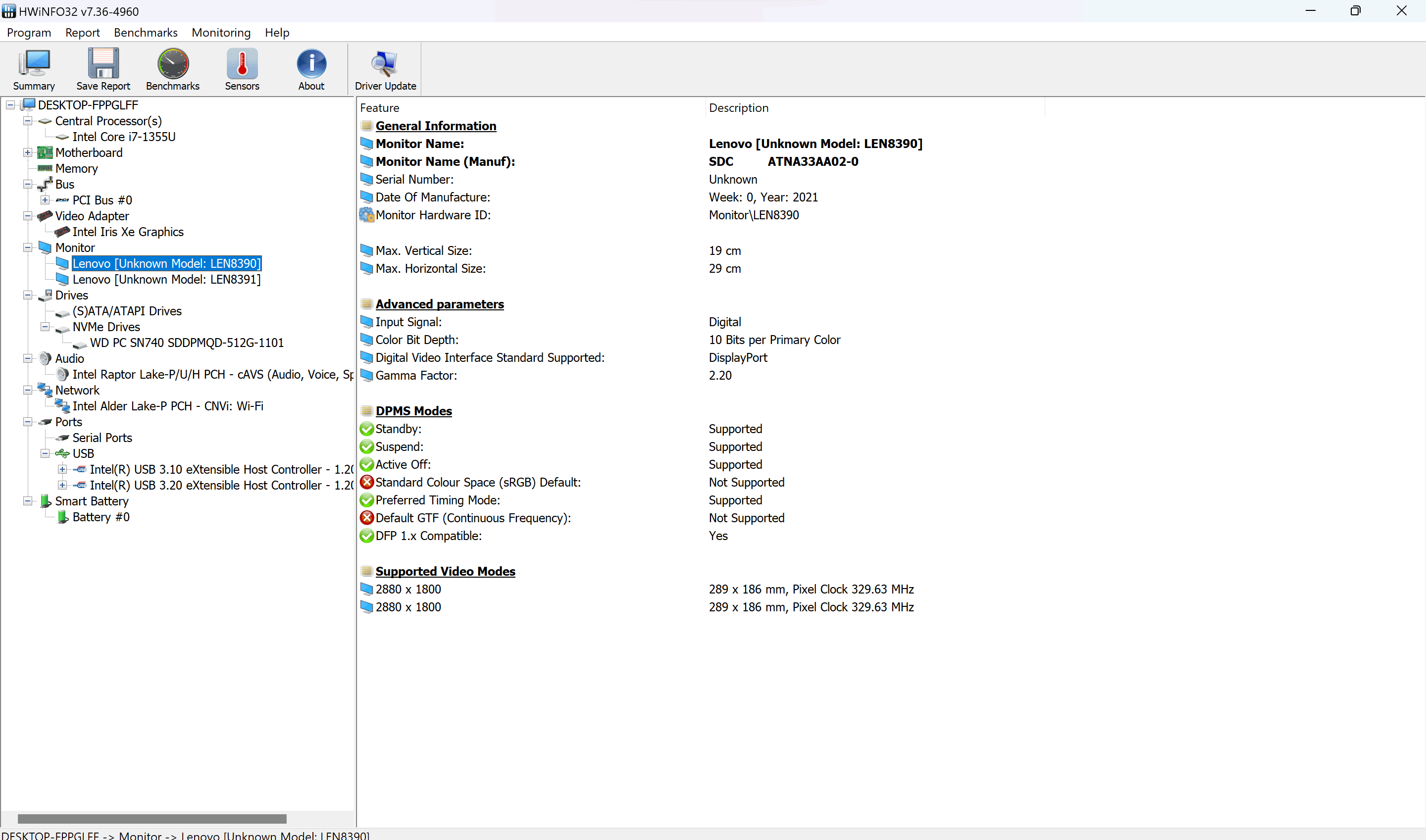This screenshot has width=1426, height=840.
Task: Click the HWiNFO32 title bar app icon
Action: pos(8,11)
